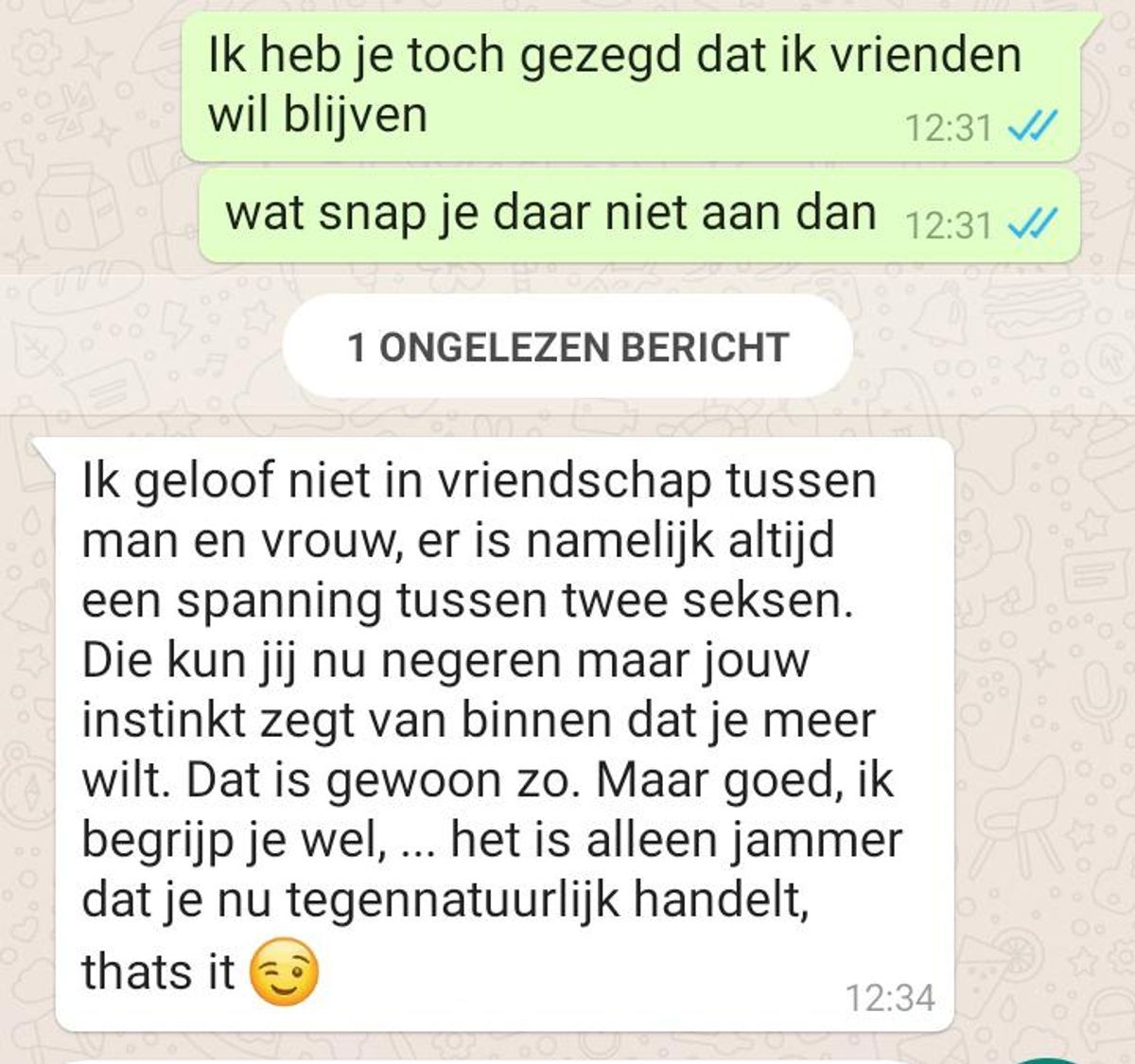The image size is (1135, 1064).
Task: Tap message 'wat snap je daar niet aan dan'
Action: pos(639,216)
